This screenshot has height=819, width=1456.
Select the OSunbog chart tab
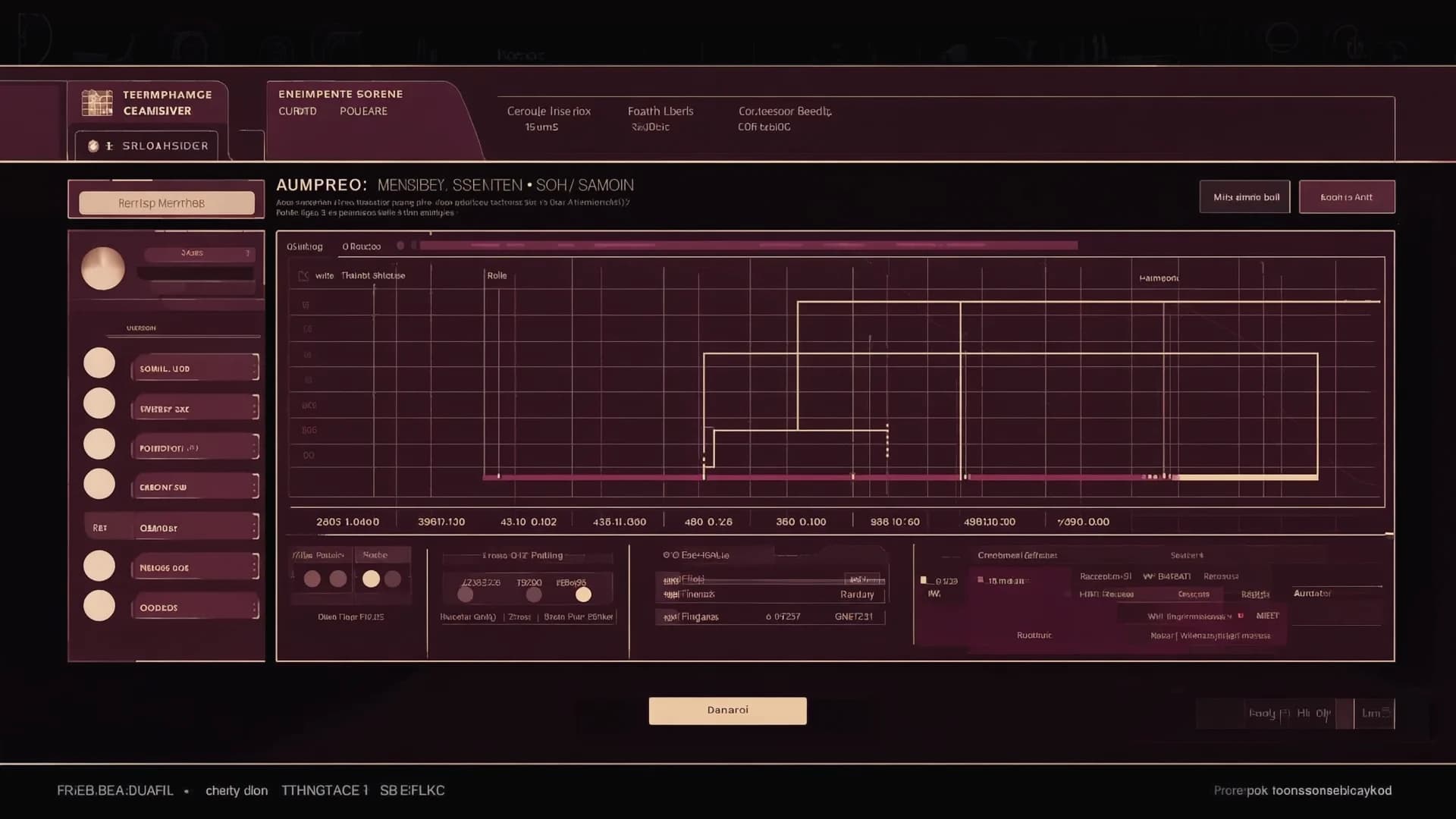coord(305,246)
